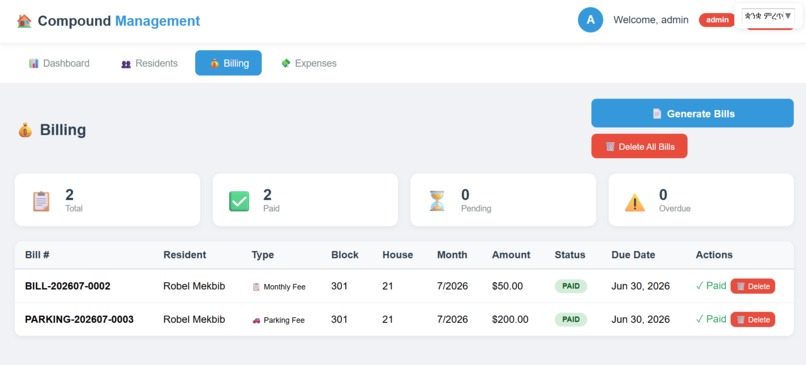This screenshot has width=806, height=365.
Task: Click the Dashboard chart icon
Action: 34,64
